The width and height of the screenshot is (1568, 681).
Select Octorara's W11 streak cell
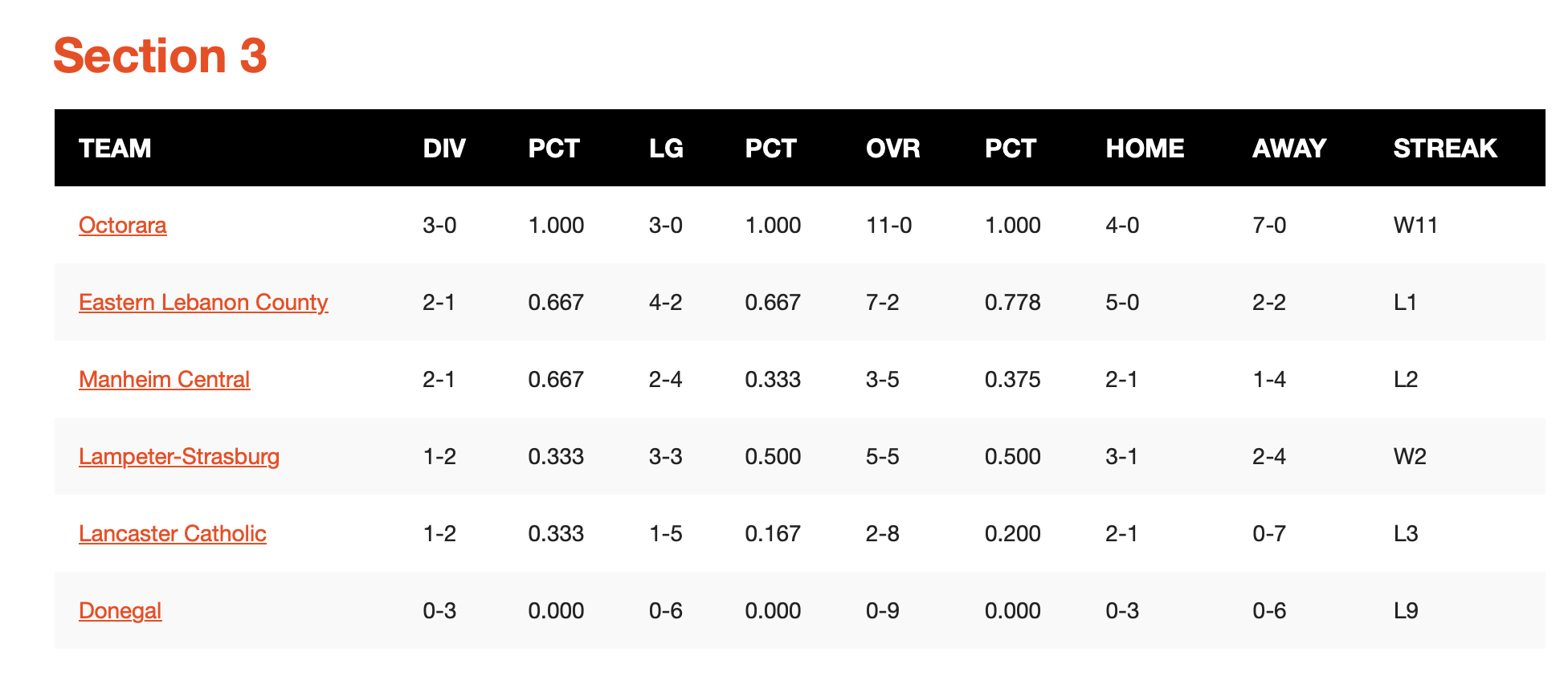click(1415, 225)
